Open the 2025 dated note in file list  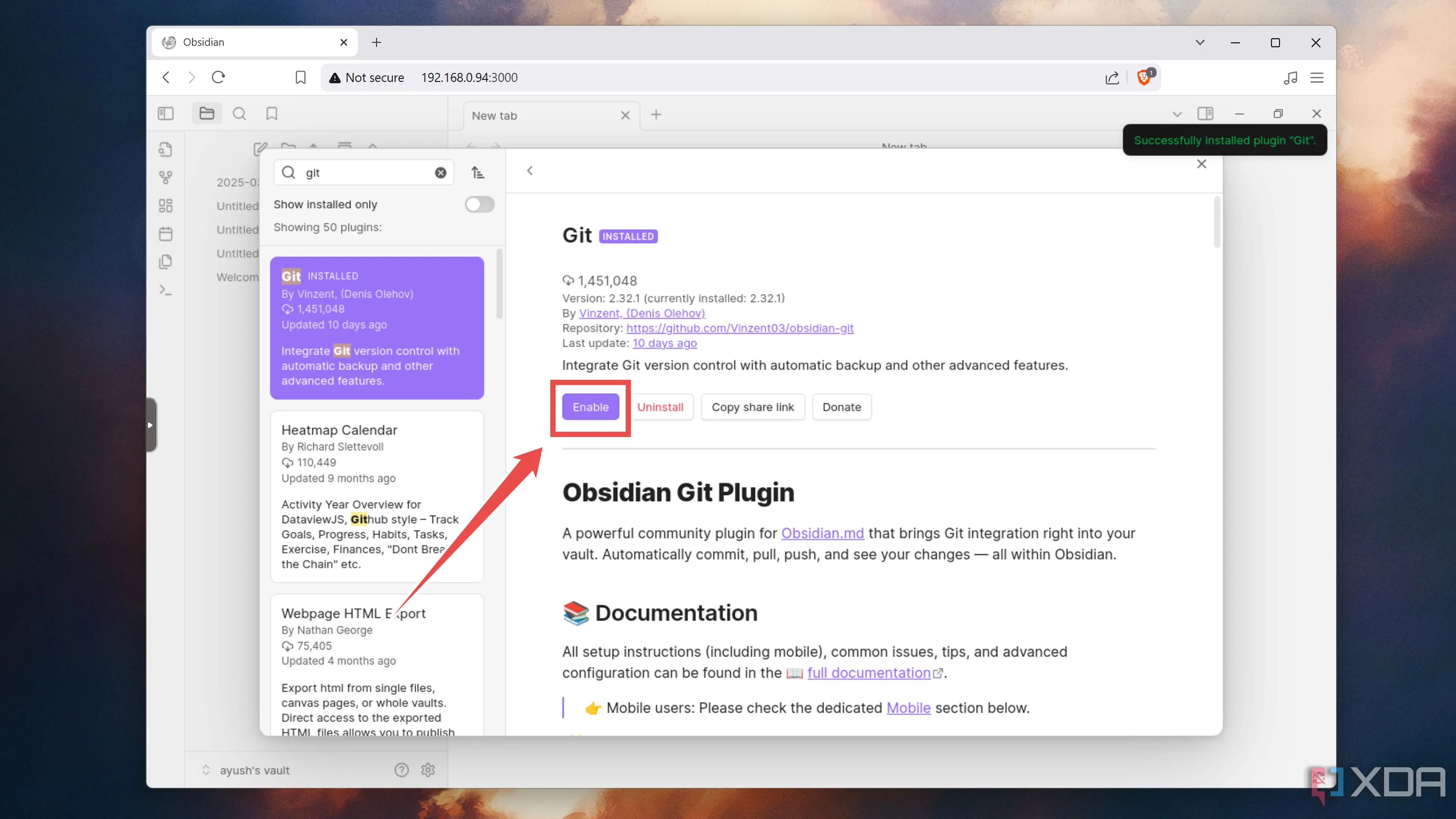(x=237, y=182)
